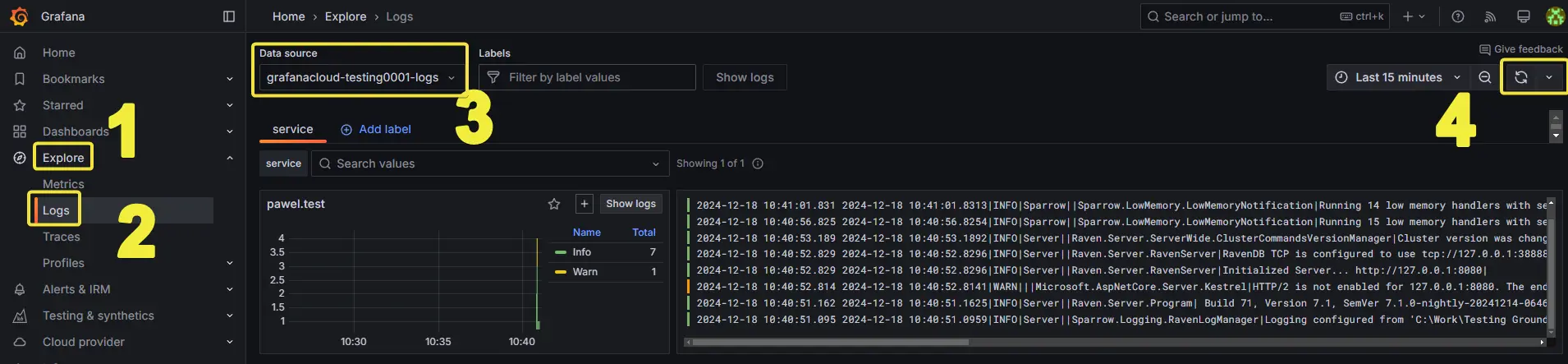Open the Last 15 minutes time picker
1568x364 pixels.
tap(1398, 77)
